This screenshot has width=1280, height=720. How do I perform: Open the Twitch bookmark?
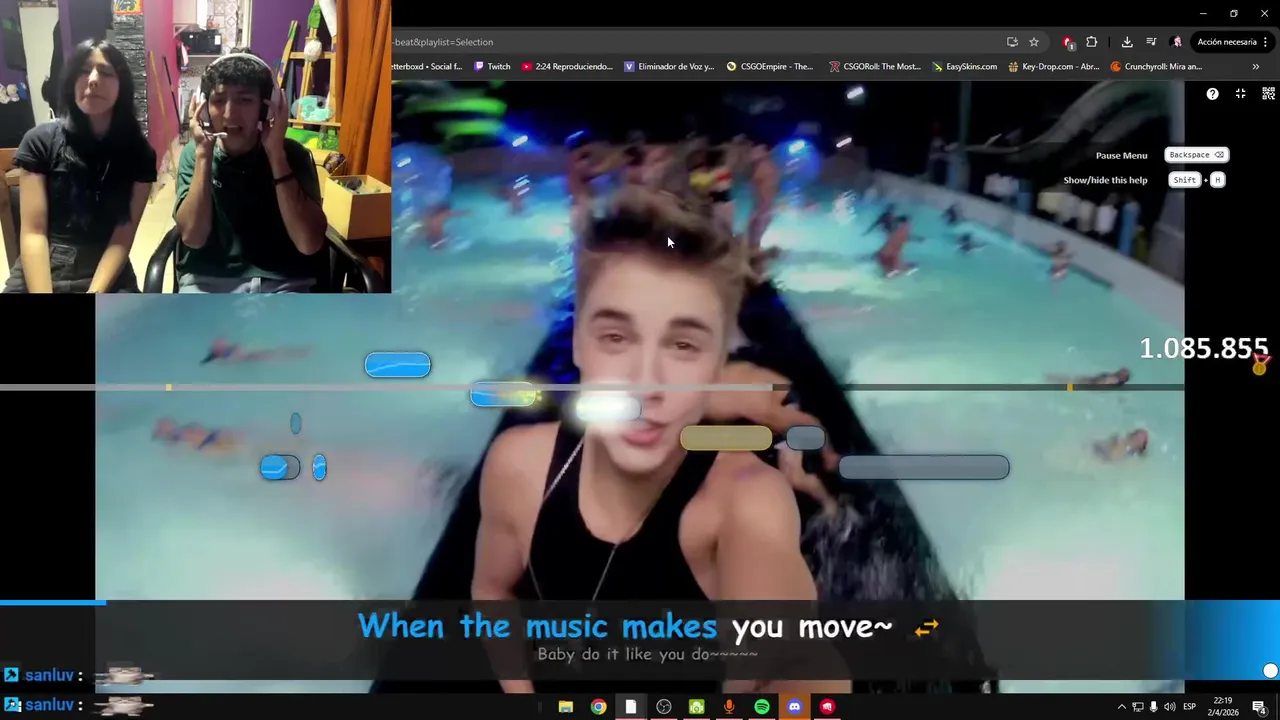tap(492, 67)
